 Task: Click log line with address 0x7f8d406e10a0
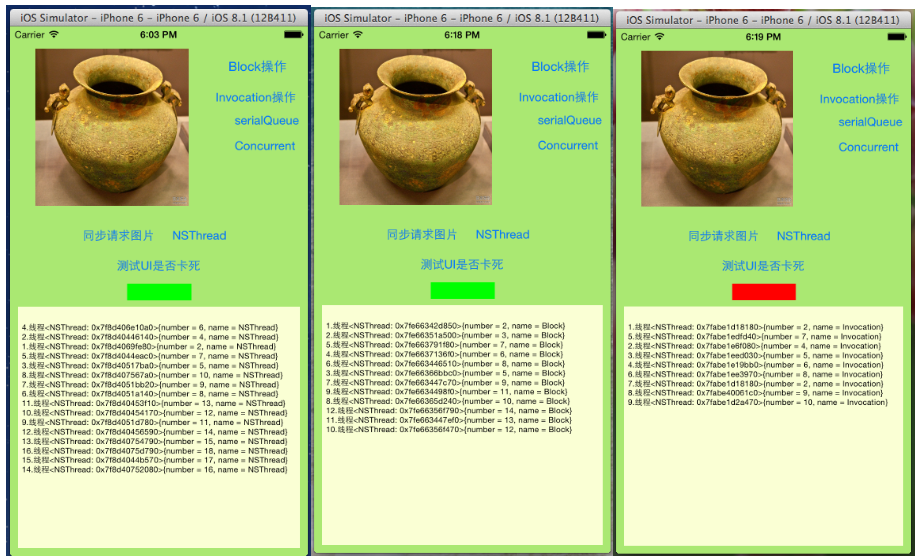150,328
